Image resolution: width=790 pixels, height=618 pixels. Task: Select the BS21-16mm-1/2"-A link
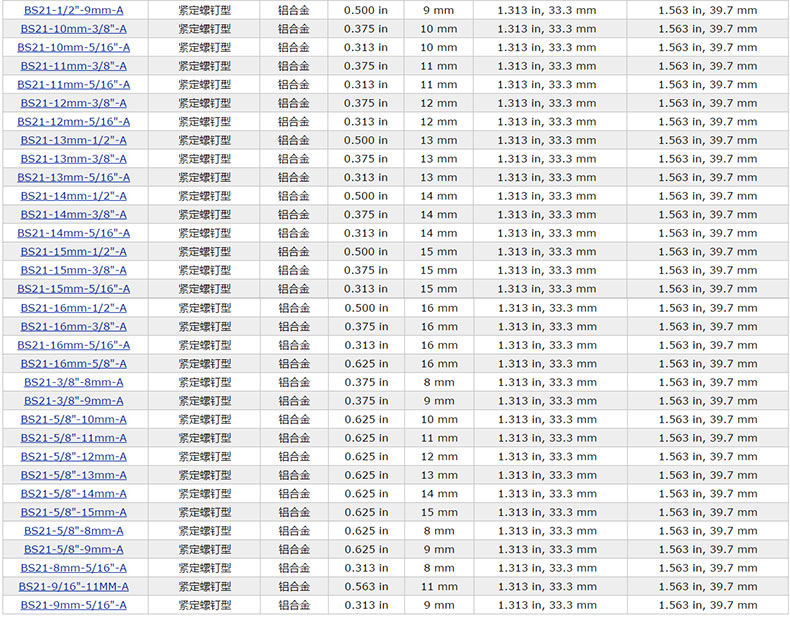coord(74,308)
